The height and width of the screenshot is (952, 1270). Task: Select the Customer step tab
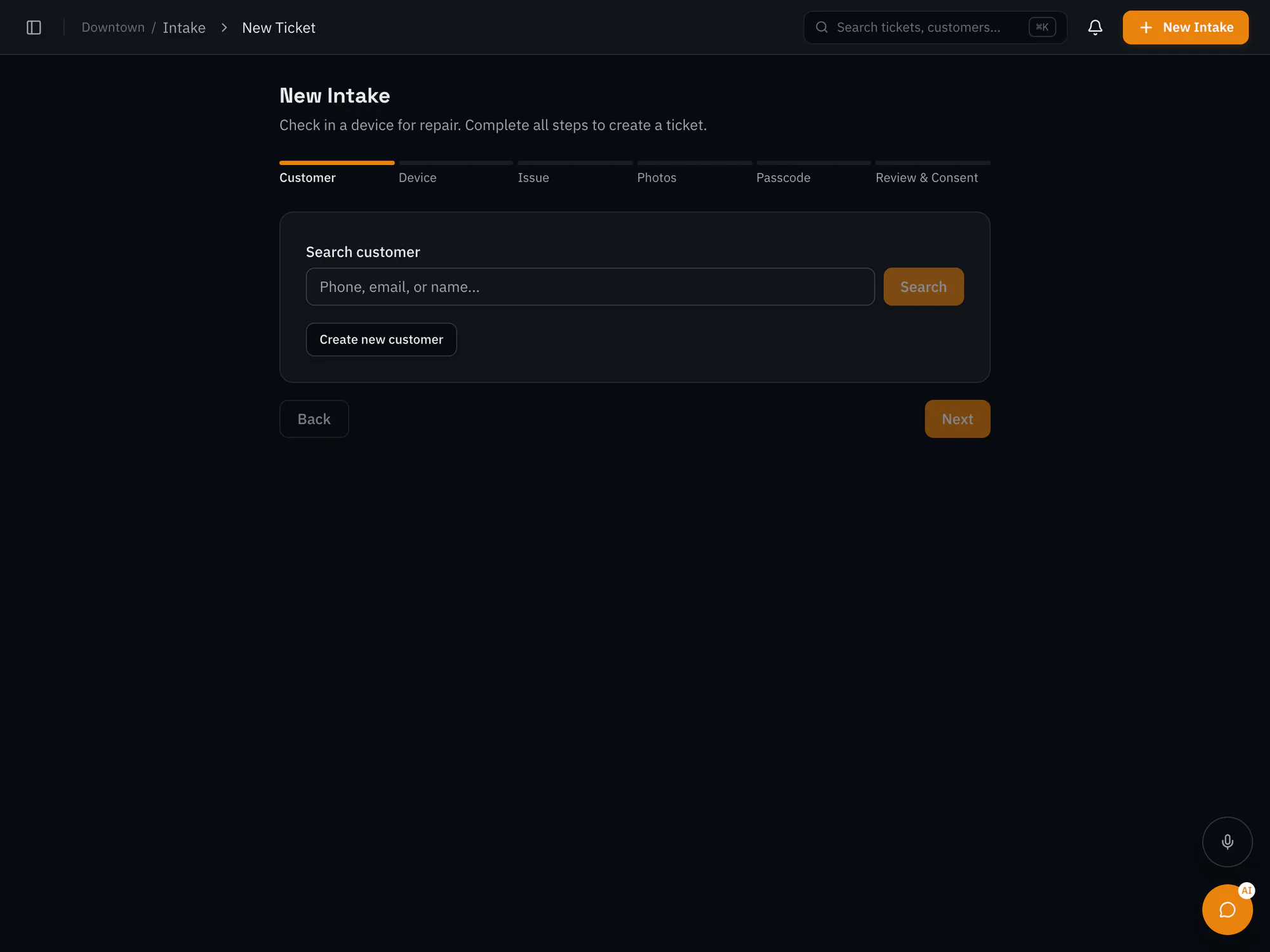click(x=337, y=173)
